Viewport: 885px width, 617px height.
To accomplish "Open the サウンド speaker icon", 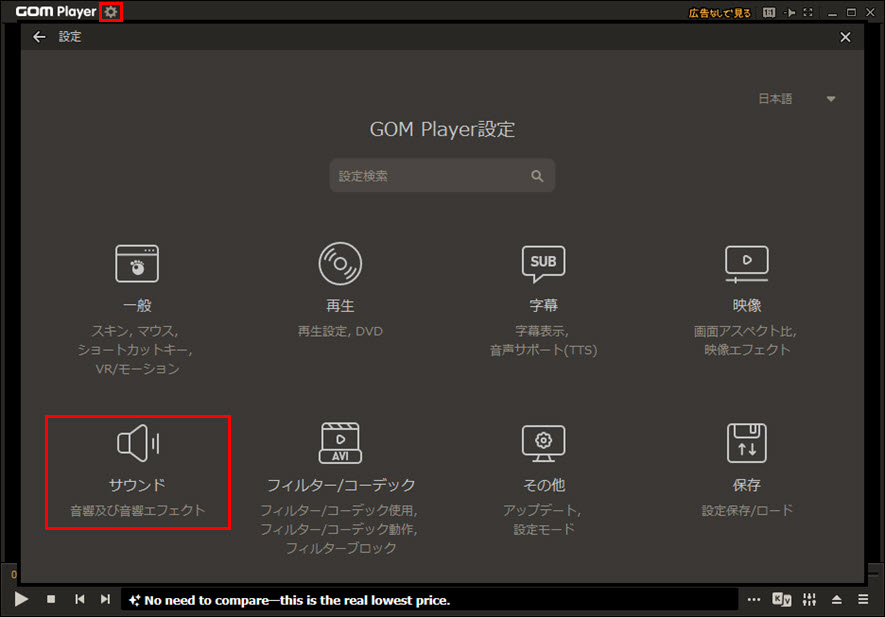I will [x=138, y=443].
